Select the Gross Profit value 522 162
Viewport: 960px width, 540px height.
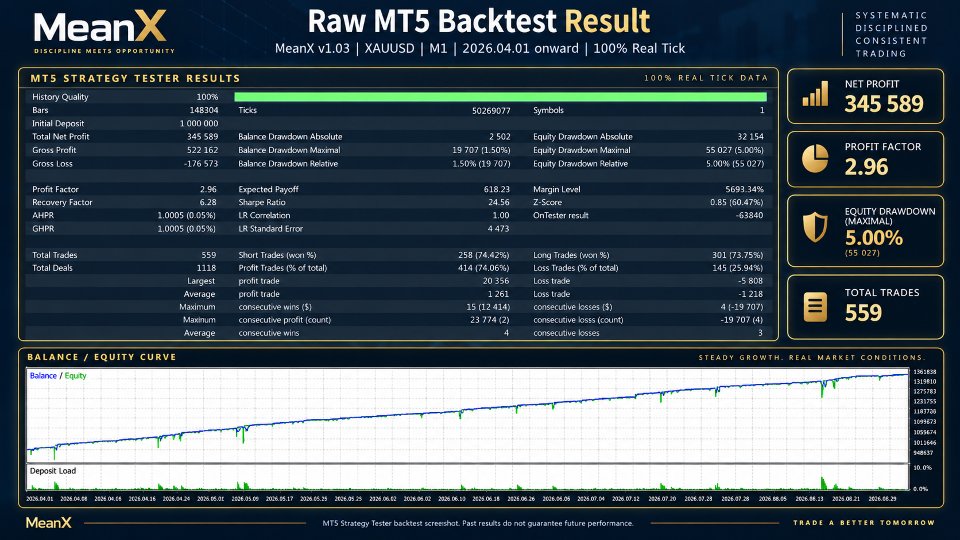tap(203, 150)
